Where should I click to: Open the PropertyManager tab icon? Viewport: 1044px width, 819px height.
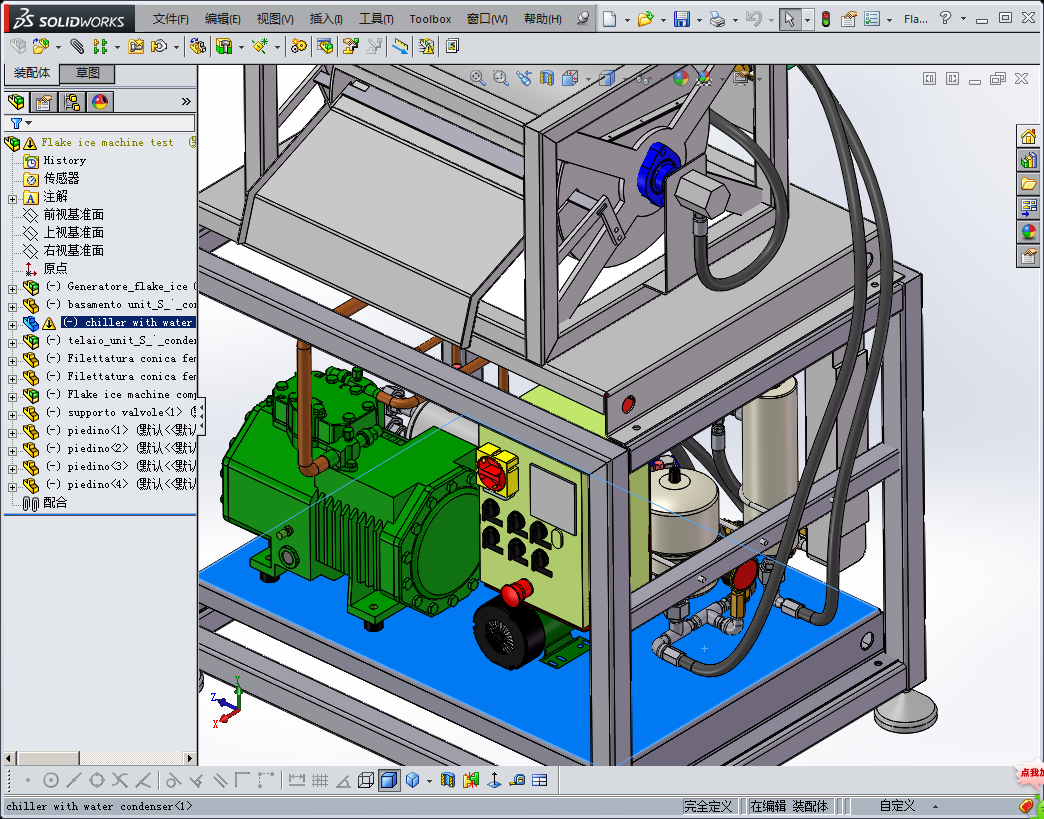tap(43, 102)
